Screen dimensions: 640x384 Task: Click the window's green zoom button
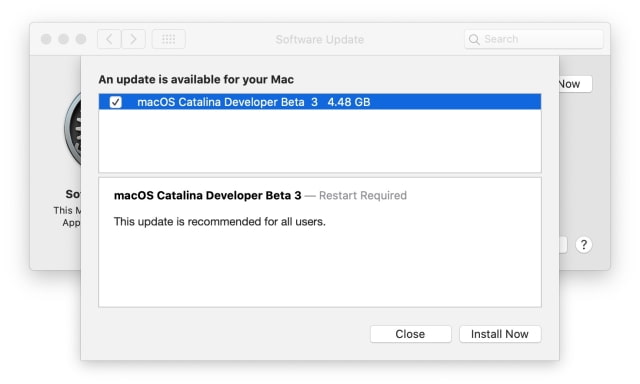click(x=81, y=39)
